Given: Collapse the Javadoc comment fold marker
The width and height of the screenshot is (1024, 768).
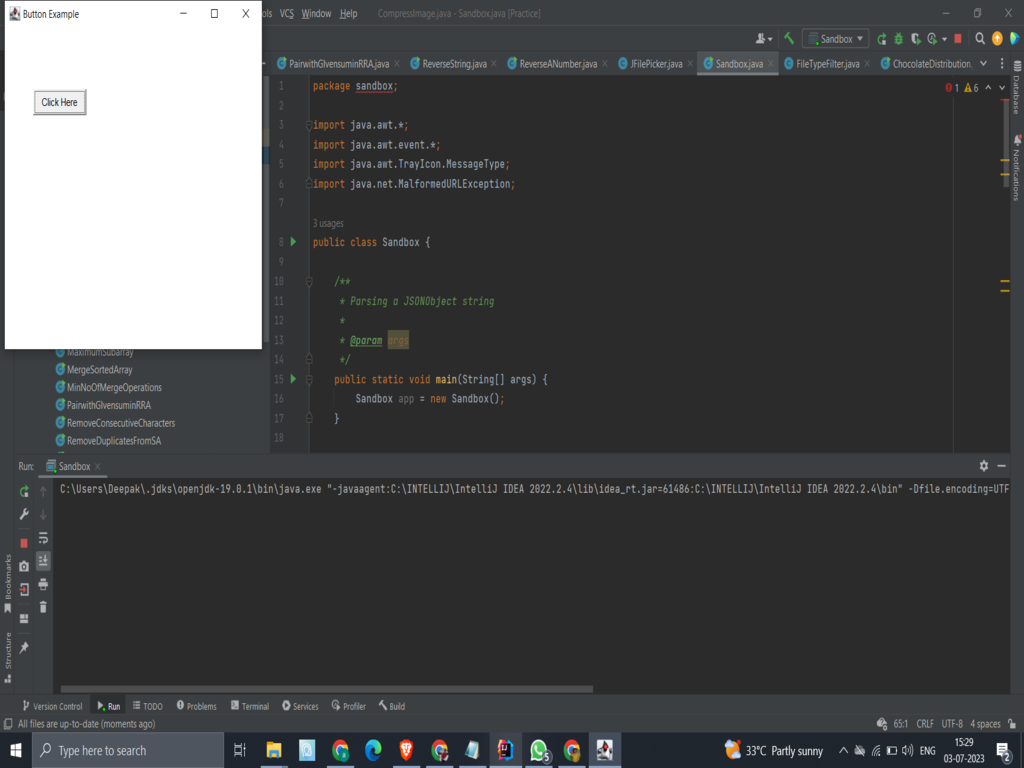Looking at the screenshot, I should [309, 281].
